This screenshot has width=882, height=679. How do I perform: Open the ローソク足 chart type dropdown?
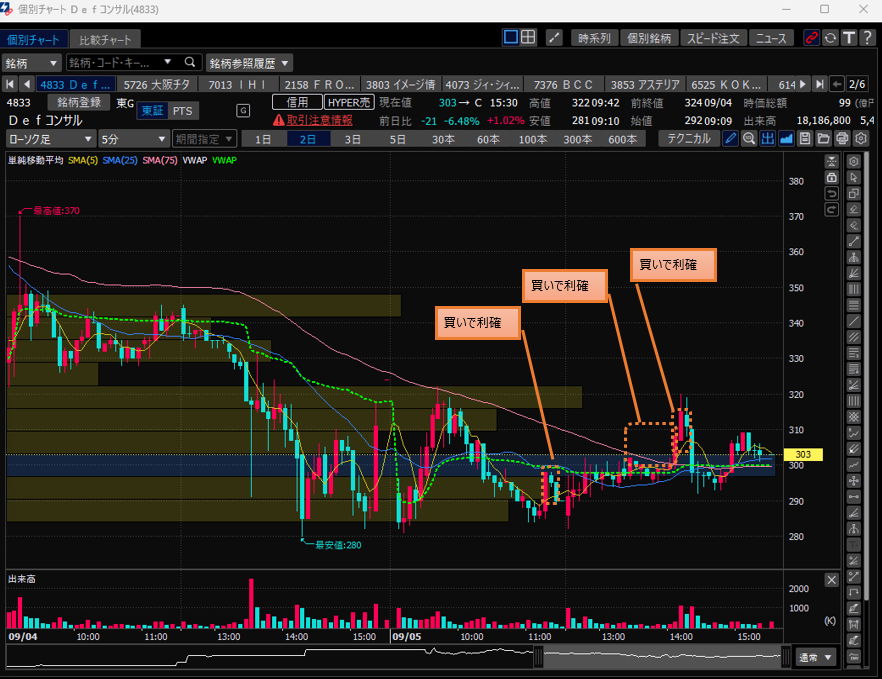(50, 139)
